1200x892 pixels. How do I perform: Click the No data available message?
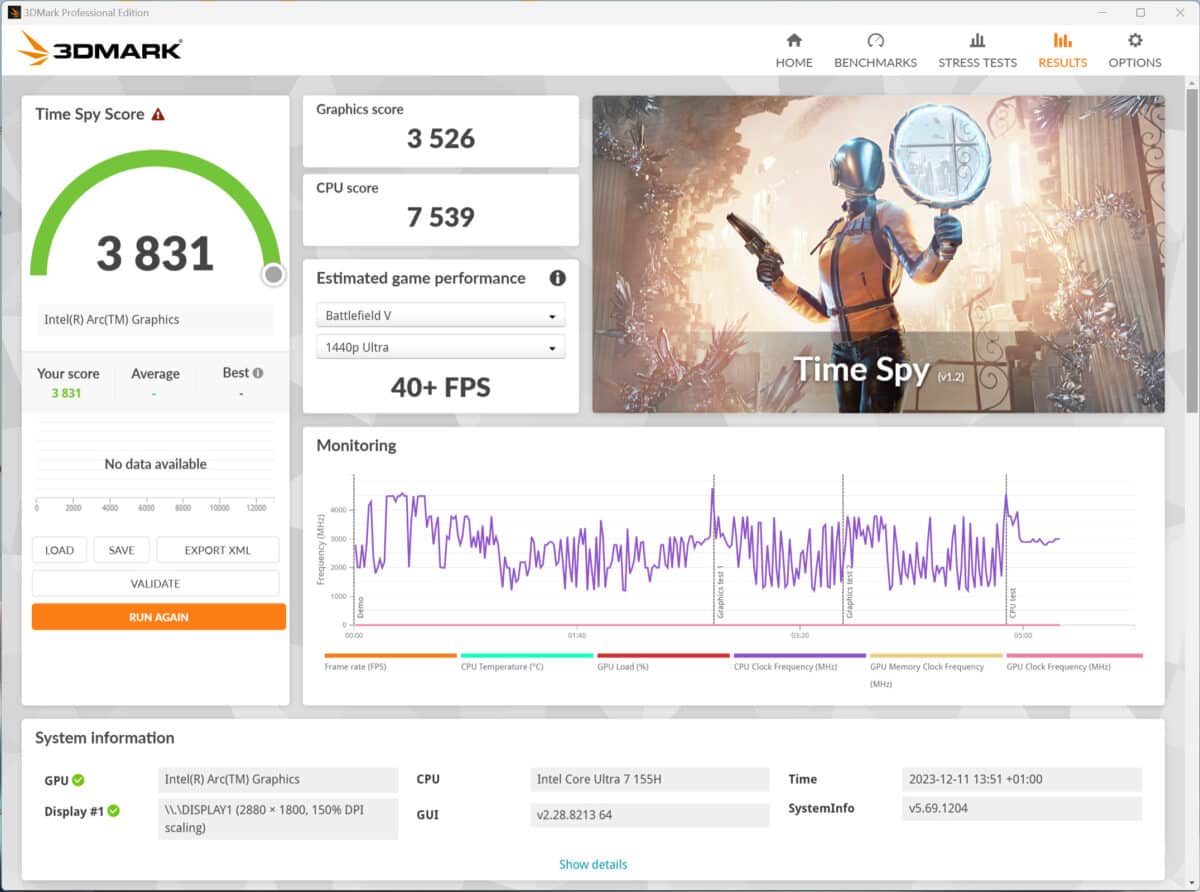point(155,464)
